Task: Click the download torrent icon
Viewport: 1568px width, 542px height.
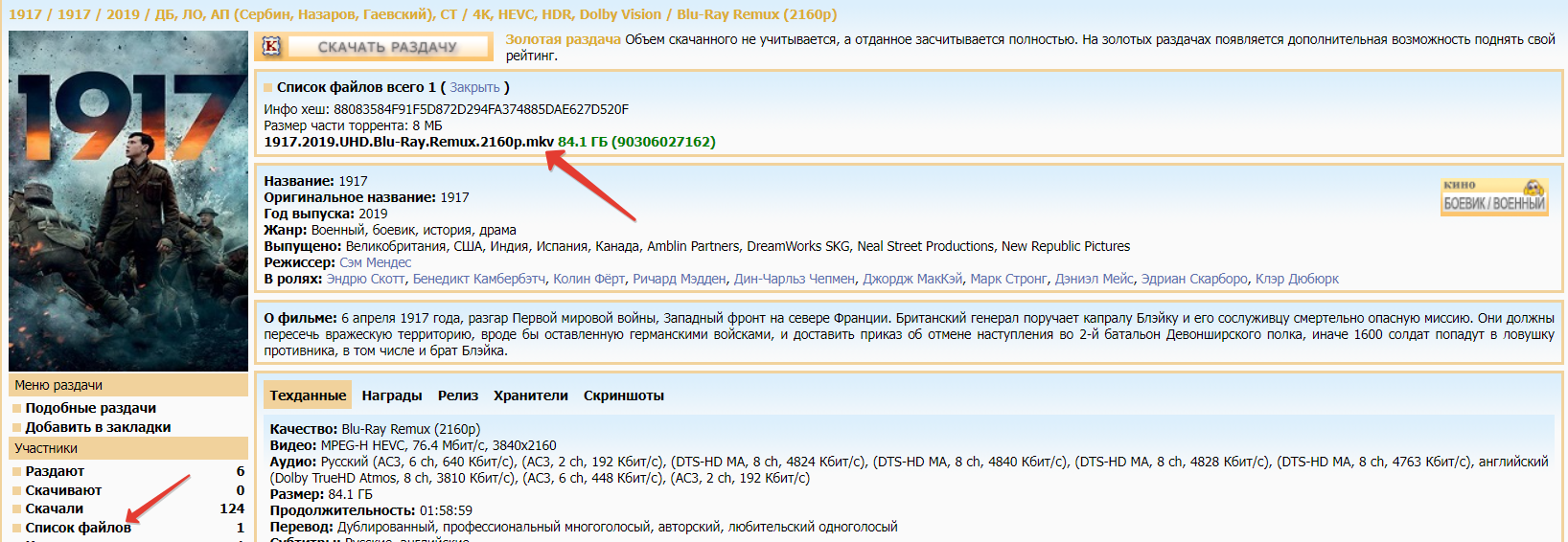Action: coord(272,46)
